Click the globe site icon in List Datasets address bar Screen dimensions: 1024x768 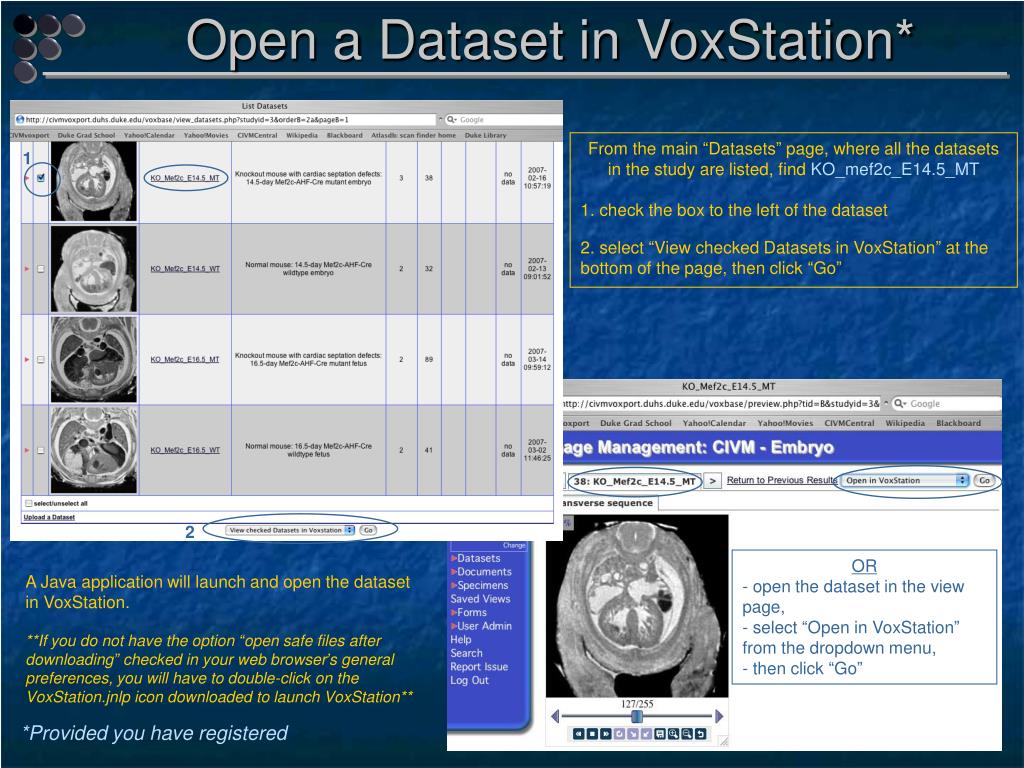pos(20,120)
